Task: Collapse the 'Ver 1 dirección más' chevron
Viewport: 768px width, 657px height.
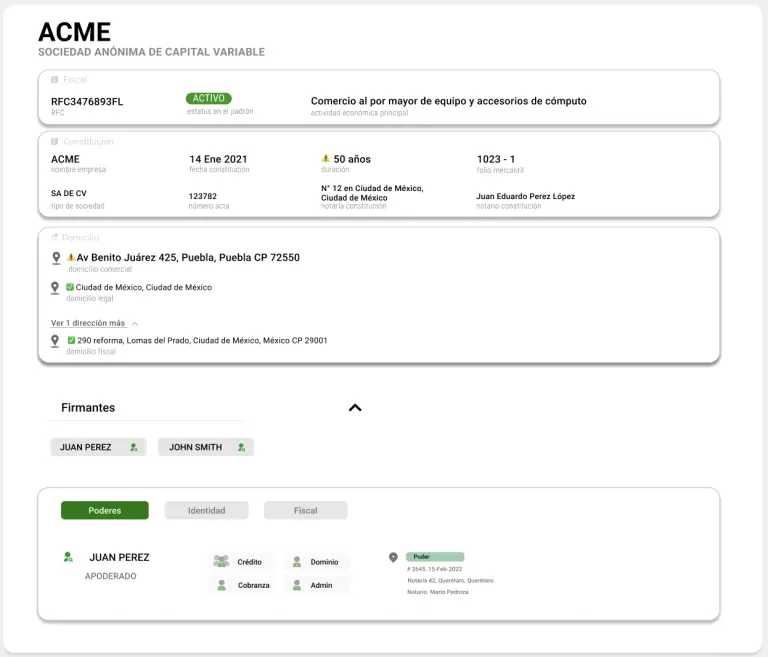Action: (x=135, y=324)
